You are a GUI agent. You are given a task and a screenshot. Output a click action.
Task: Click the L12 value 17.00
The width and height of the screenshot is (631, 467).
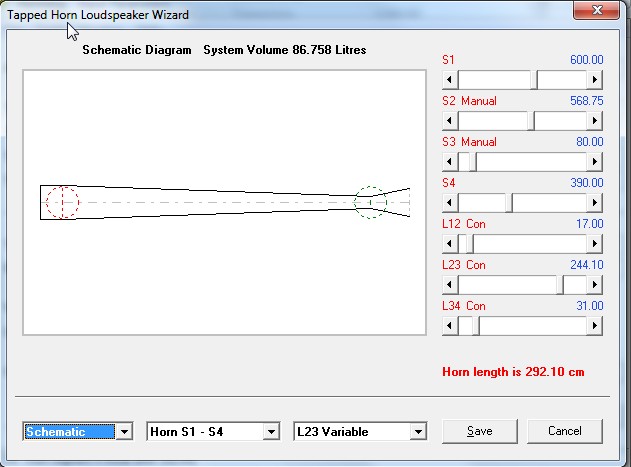click(x=590, y=224)
